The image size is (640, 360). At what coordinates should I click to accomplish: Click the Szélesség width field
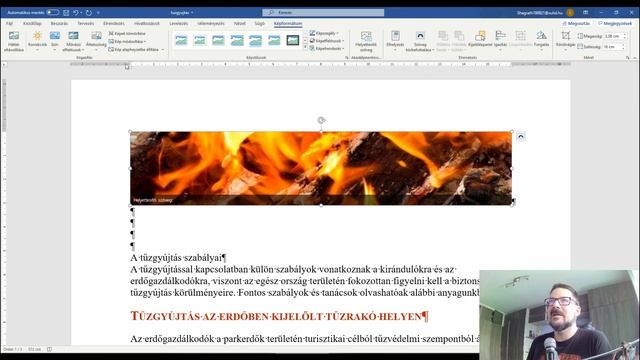613,47
